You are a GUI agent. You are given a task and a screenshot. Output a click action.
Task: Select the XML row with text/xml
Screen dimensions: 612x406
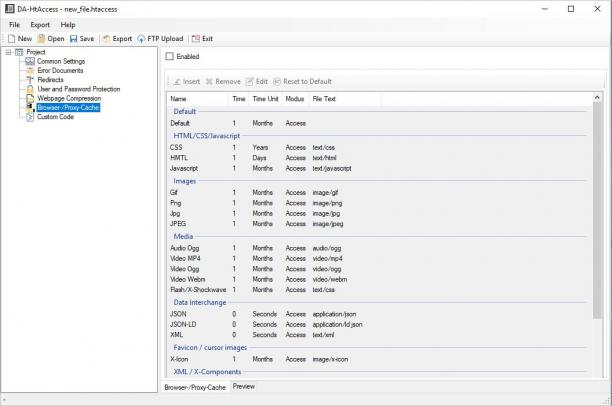pos(377,335)
